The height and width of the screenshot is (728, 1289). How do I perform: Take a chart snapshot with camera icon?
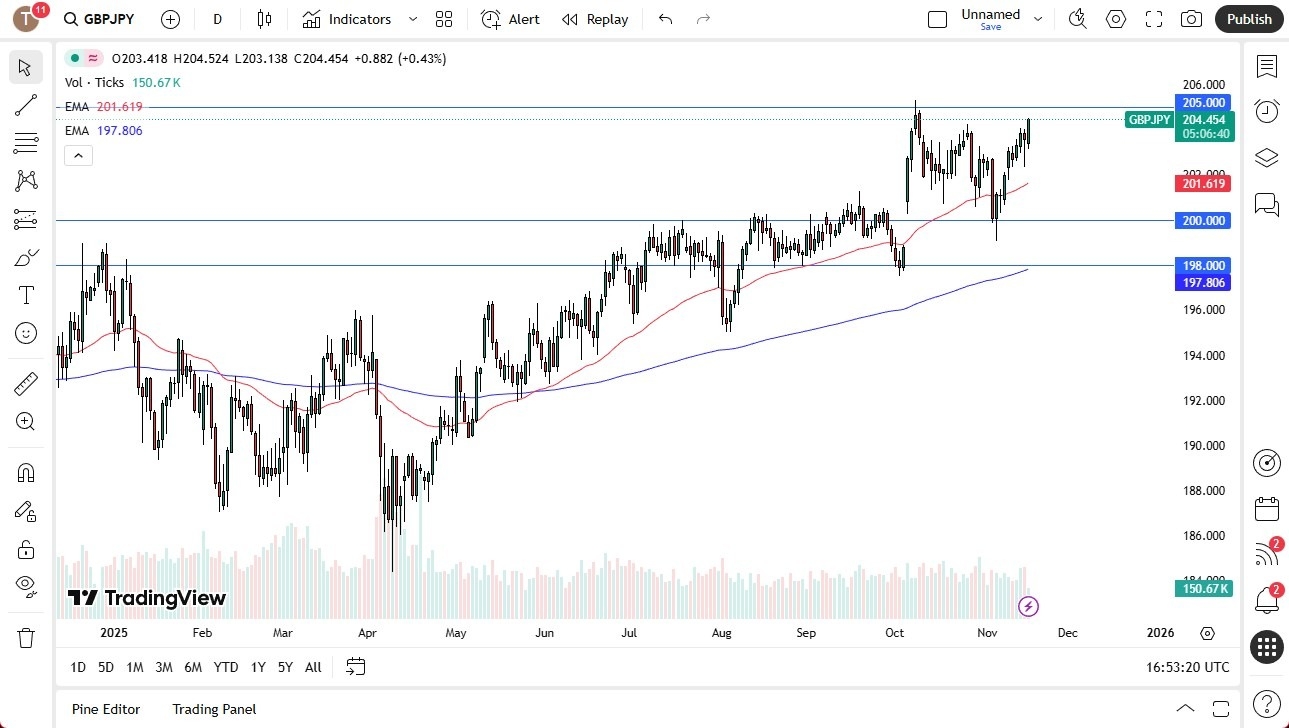(x=1191, y=18)
